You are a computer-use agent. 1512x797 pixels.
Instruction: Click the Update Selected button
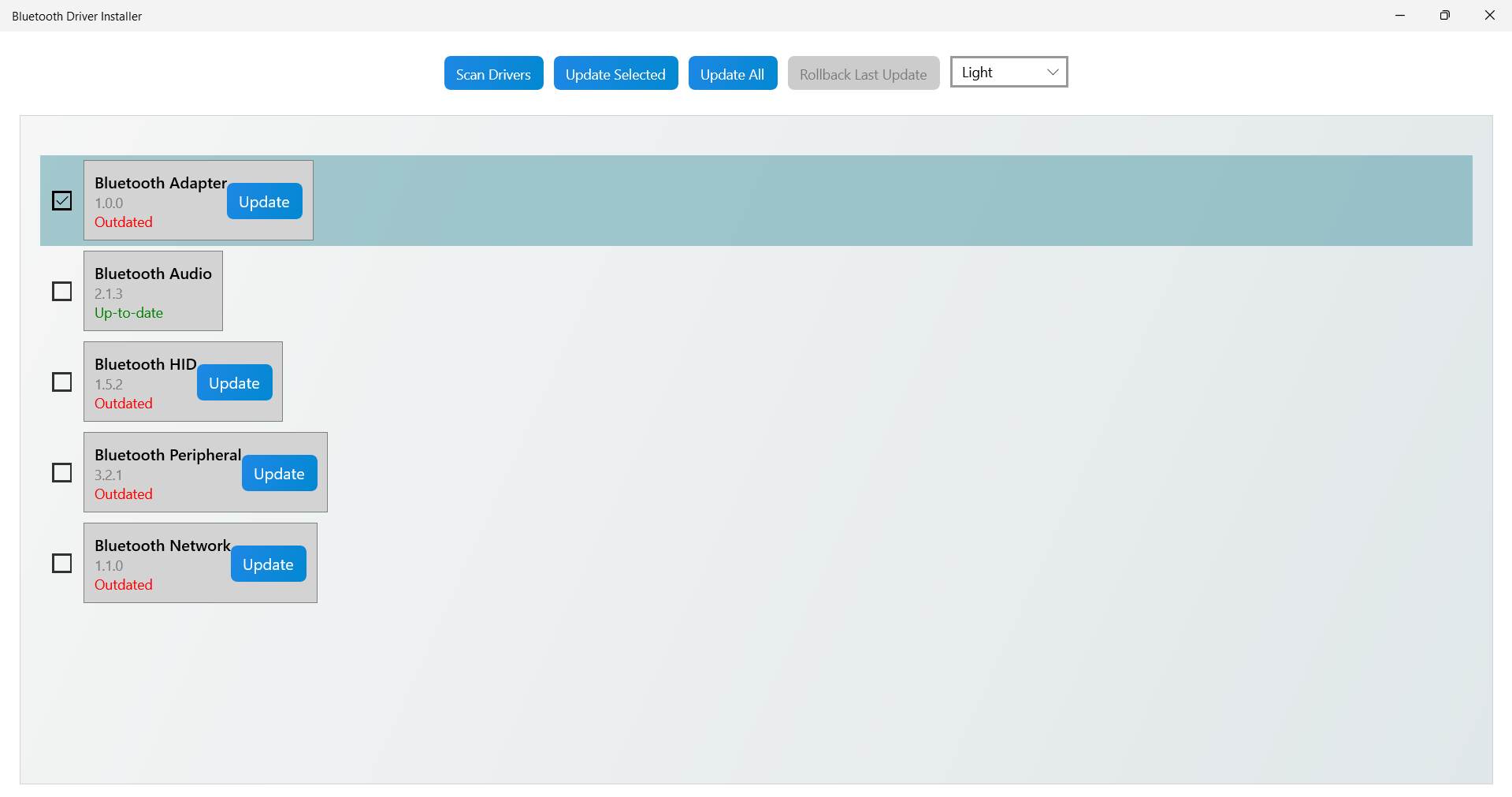[615, 73]
